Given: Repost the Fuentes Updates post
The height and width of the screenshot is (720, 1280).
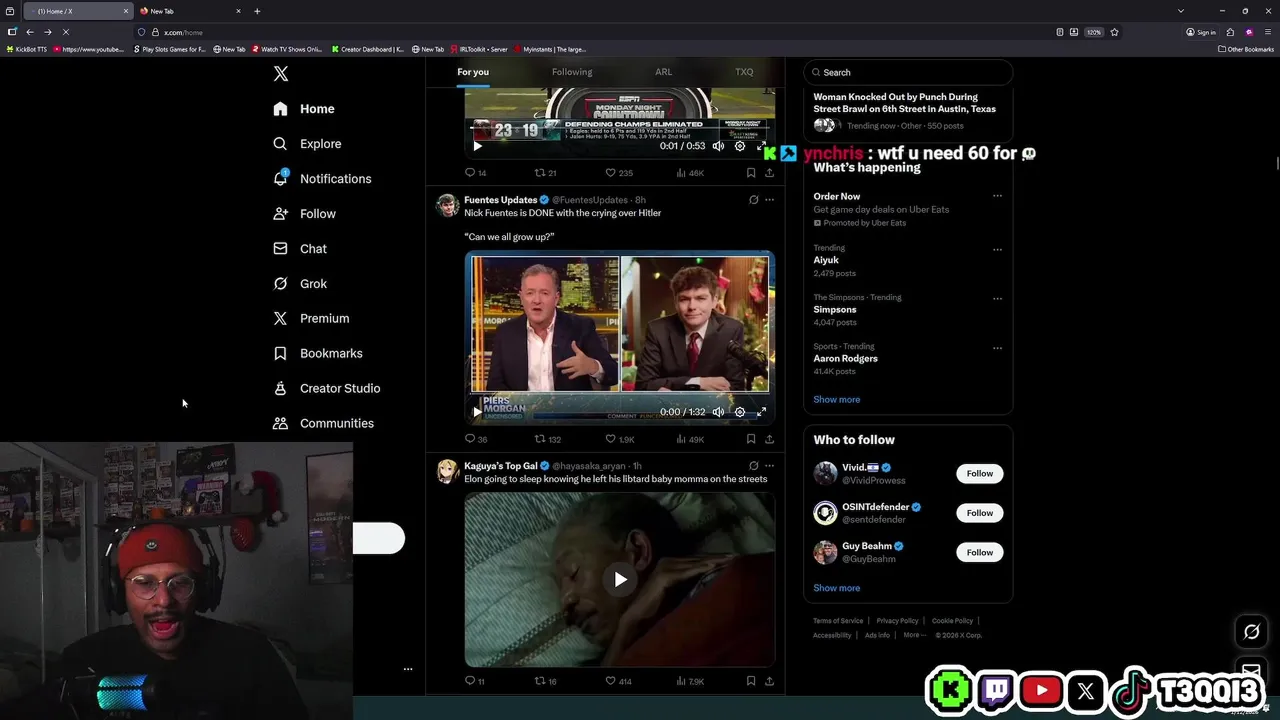Looking at the screenshot, I should pos(547,439).
